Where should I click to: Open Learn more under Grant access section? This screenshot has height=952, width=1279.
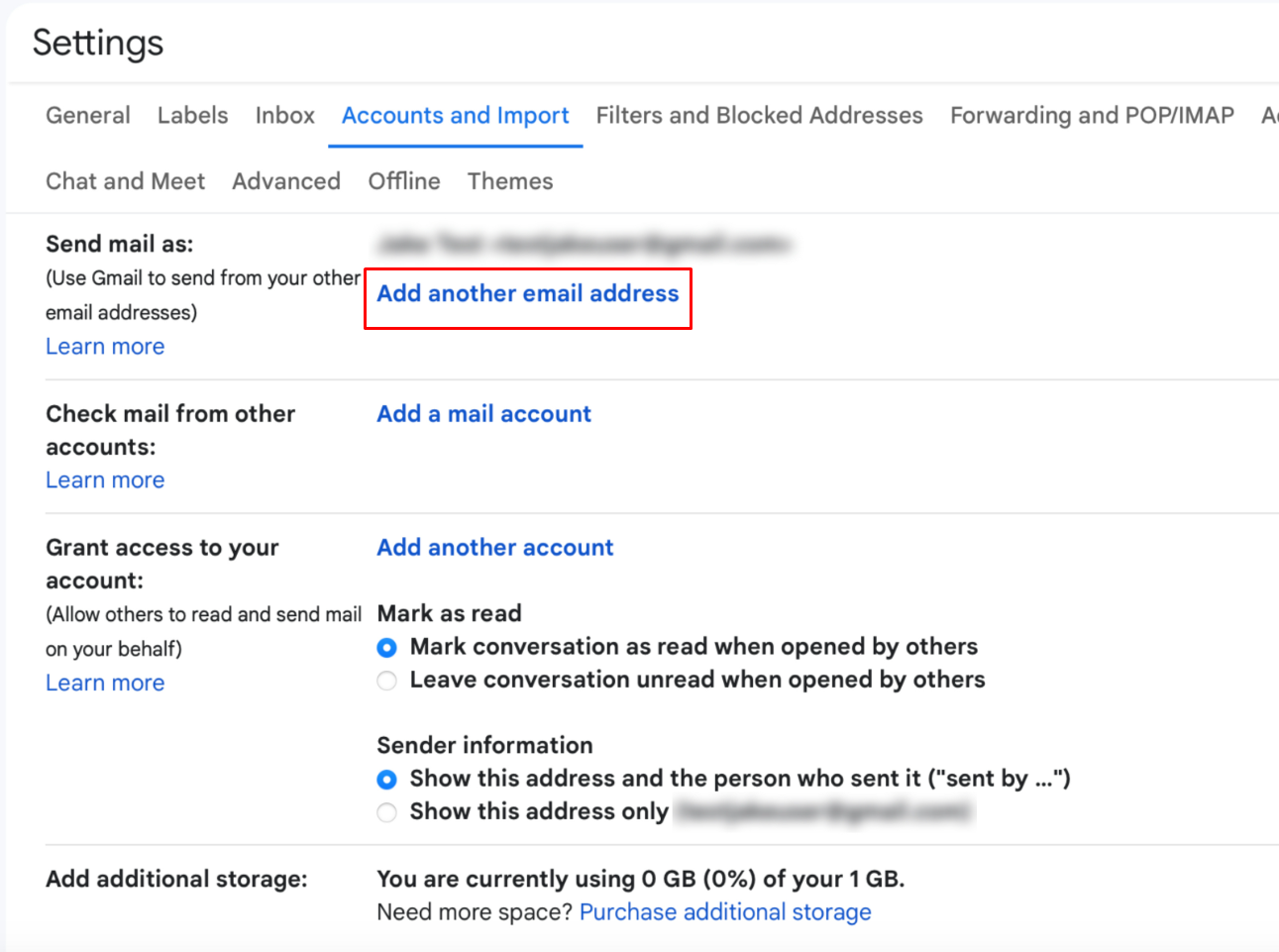pos(105,684)
